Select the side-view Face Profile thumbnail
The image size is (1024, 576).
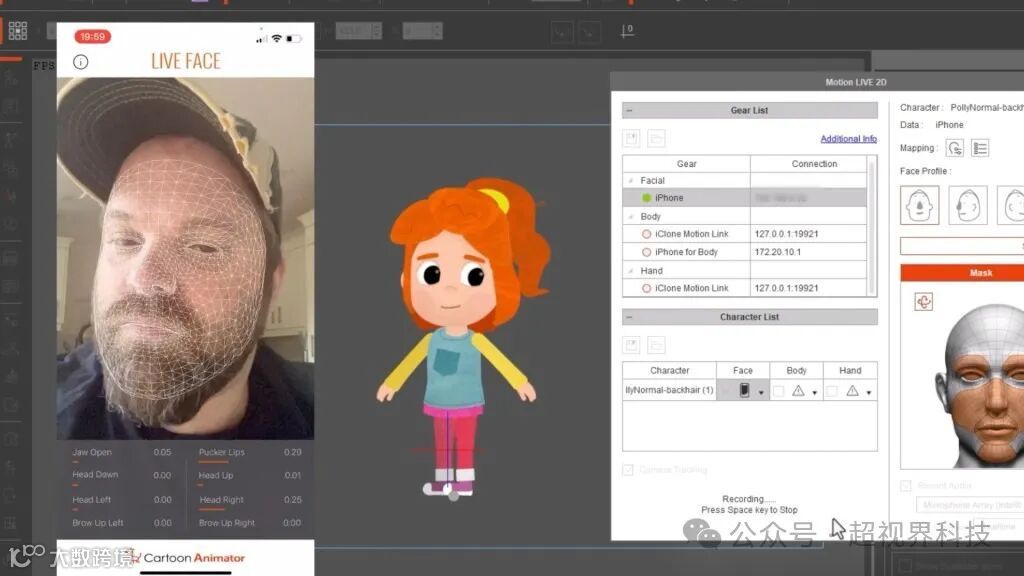point(967,205)
